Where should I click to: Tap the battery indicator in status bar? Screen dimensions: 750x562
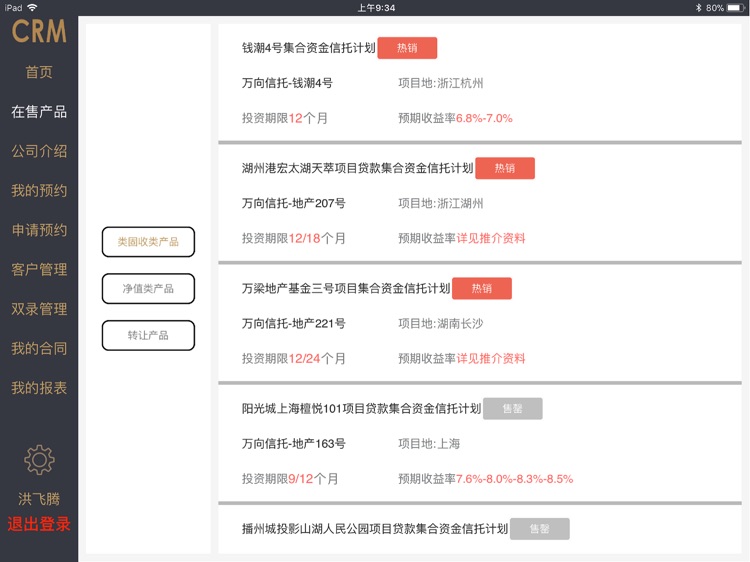pyautogui.click(x=735, y=8)
